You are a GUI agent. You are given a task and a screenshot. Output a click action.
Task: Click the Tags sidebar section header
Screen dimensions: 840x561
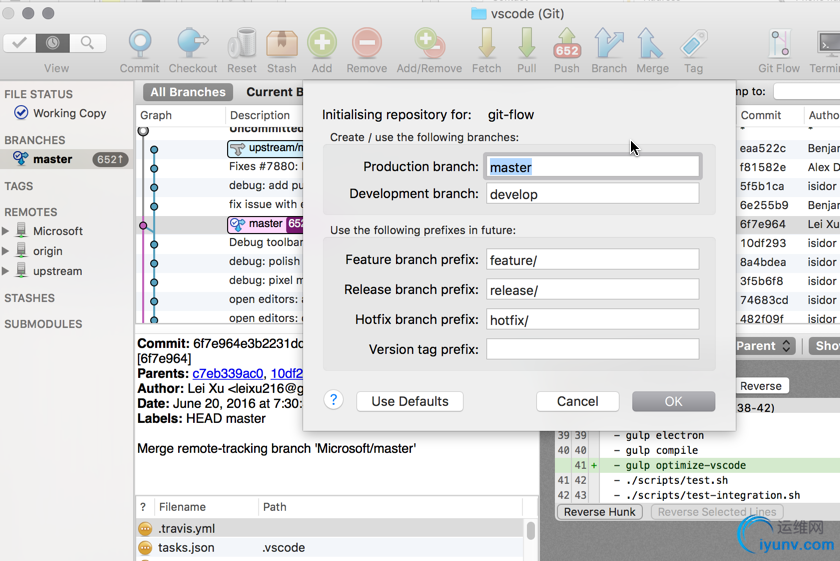coord(19,186)
